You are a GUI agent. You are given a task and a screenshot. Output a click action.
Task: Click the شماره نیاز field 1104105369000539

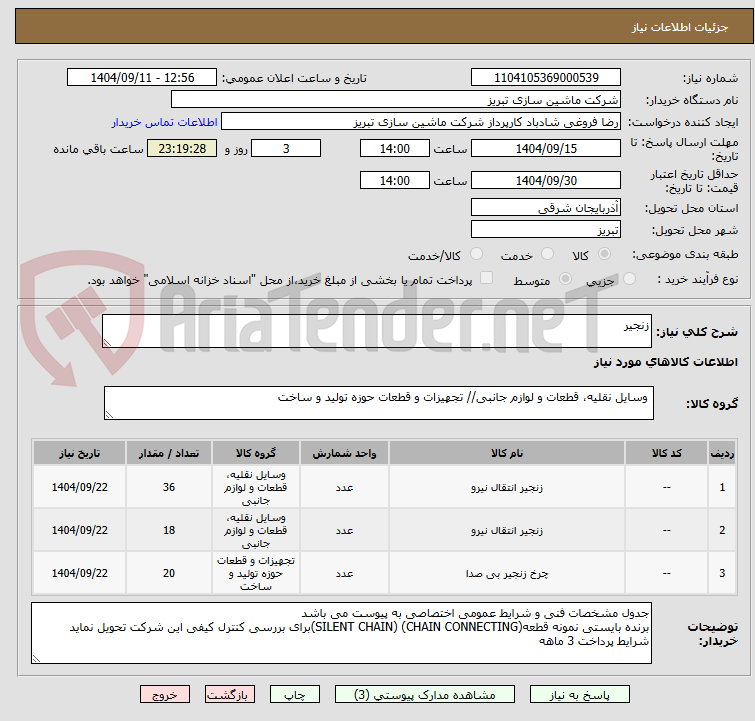pos(546,78)
